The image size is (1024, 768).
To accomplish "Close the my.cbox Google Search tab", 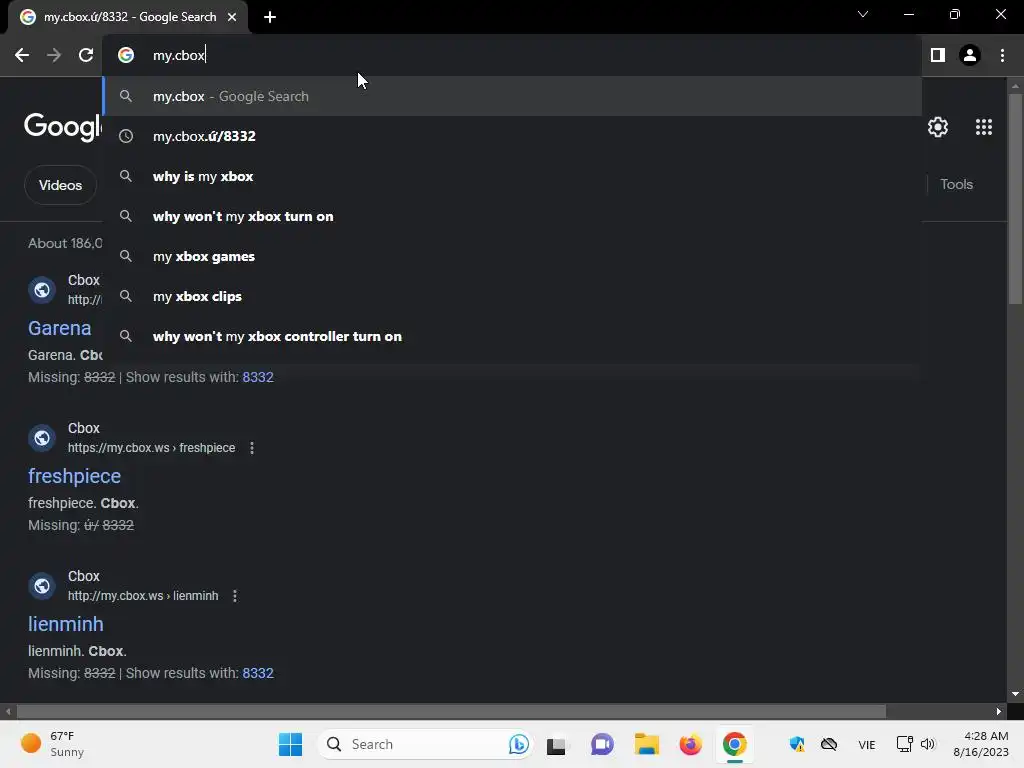I will (232, 17).
